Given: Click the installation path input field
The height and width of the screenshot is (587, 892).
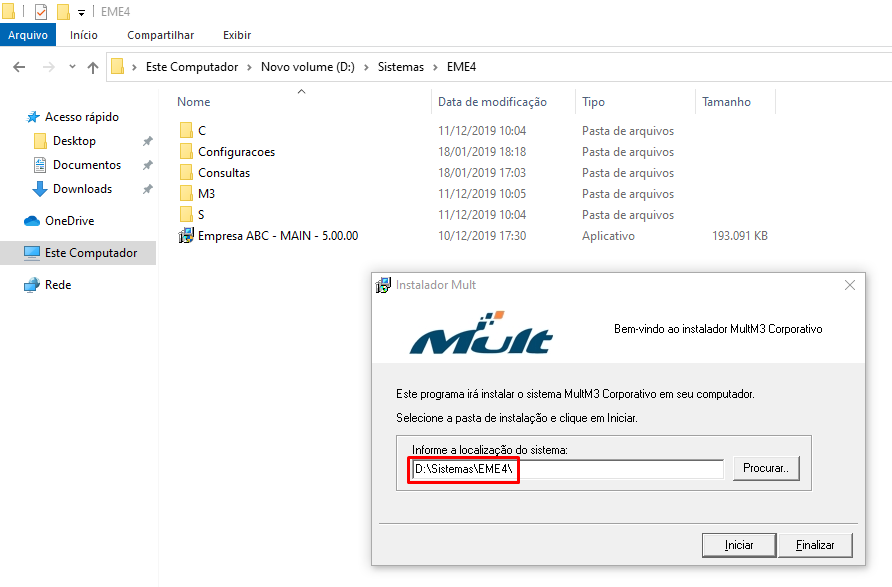Looking at the screenshot, I should [x=568, y=469].
